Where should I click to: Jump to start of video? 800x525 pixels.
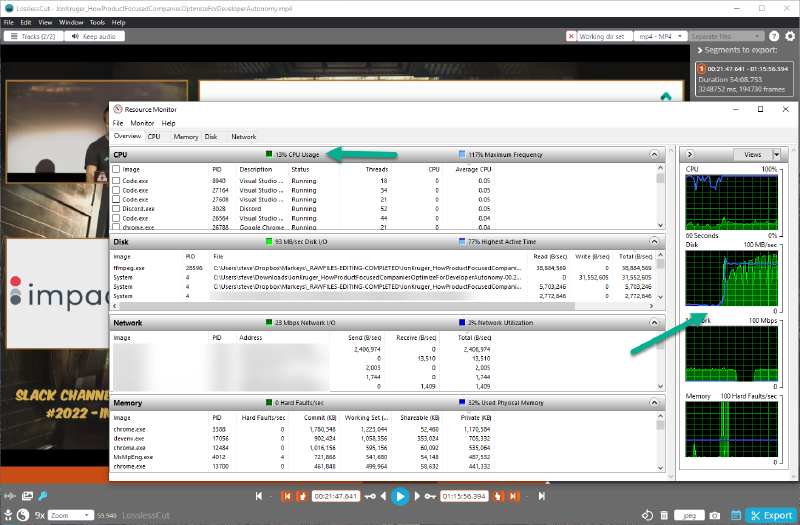pyautogui.click(x=259, y=496)
